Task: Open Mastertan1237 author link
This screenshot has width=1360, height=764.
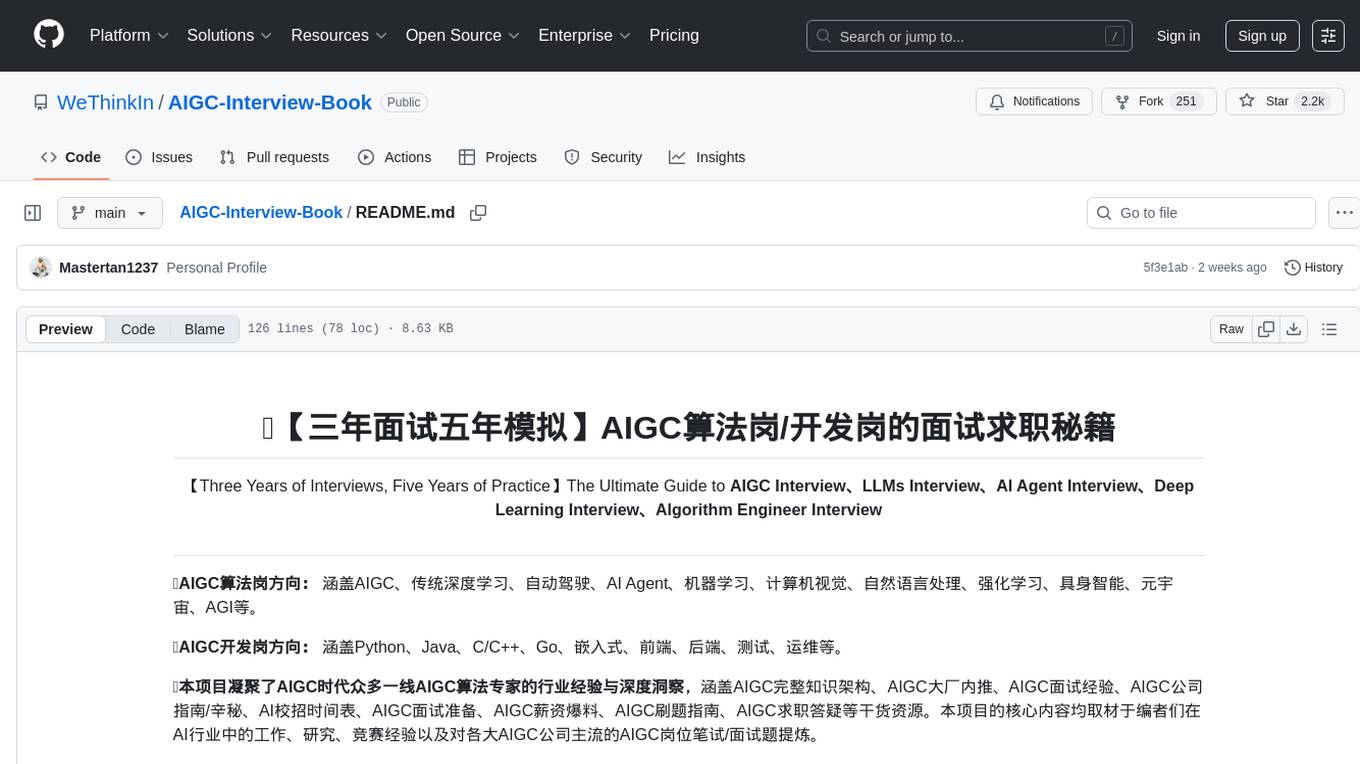Action: 108,268
